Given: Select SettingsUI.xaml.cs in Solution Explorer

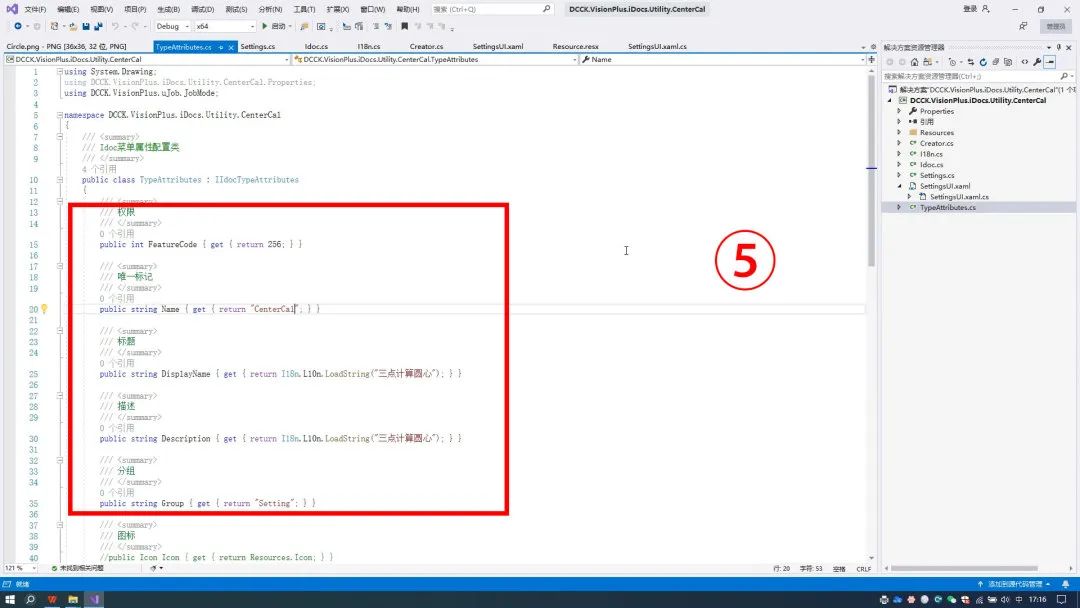Looking at the screenshot, I should click(959, 197).
